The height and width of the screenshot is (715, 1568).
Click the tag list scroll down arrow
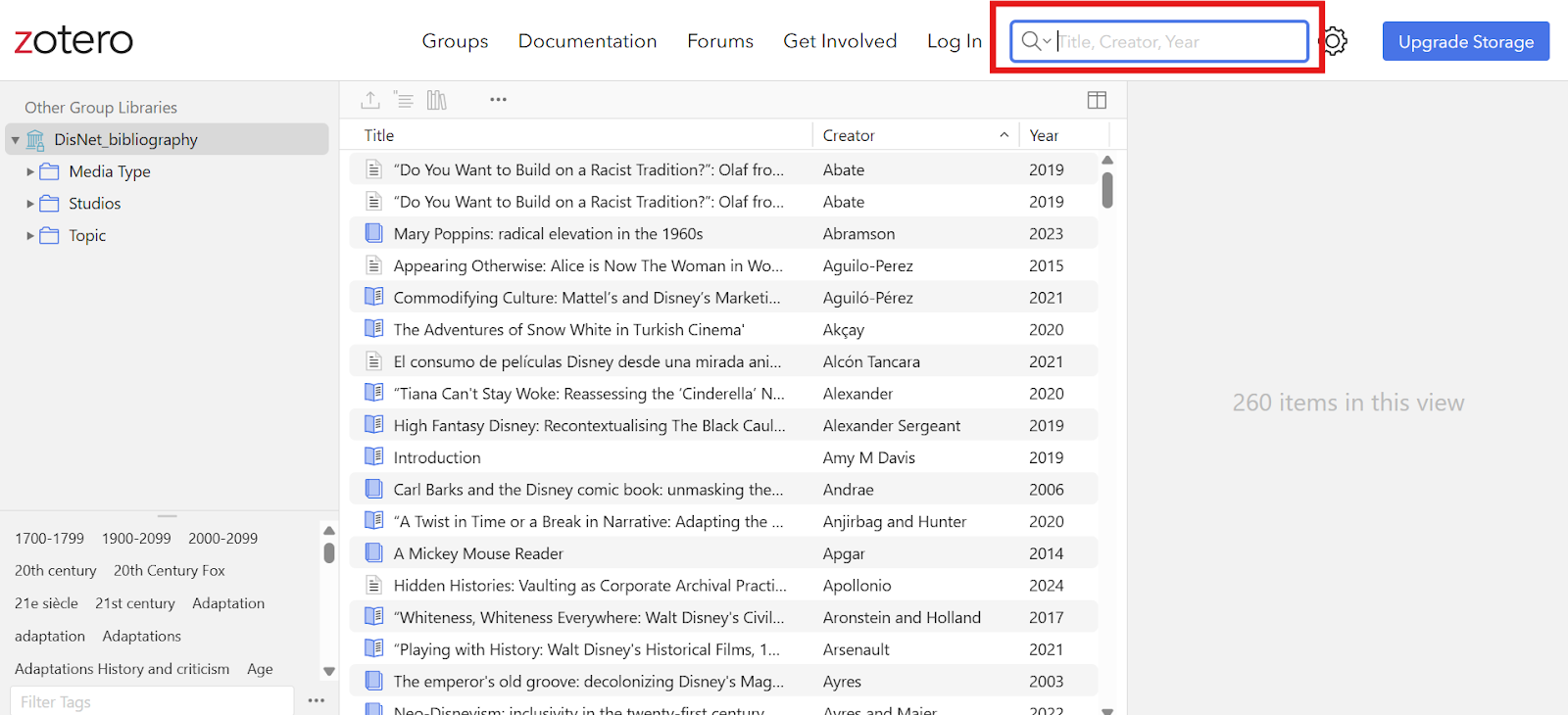(329, 672)
